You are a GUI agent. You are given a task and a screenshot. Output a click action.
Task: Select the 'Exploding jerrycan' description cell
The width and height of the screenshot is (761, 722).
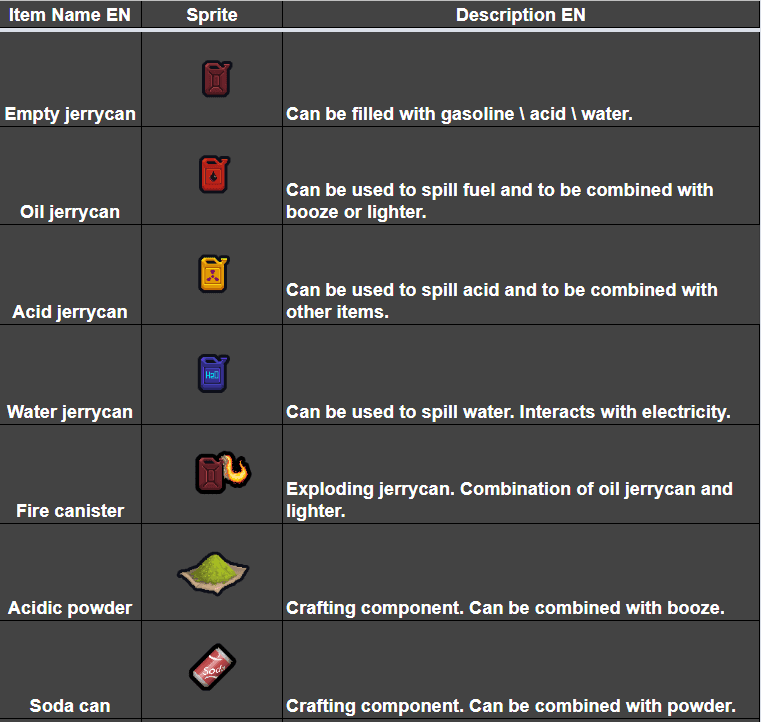[x=509, y=499]
